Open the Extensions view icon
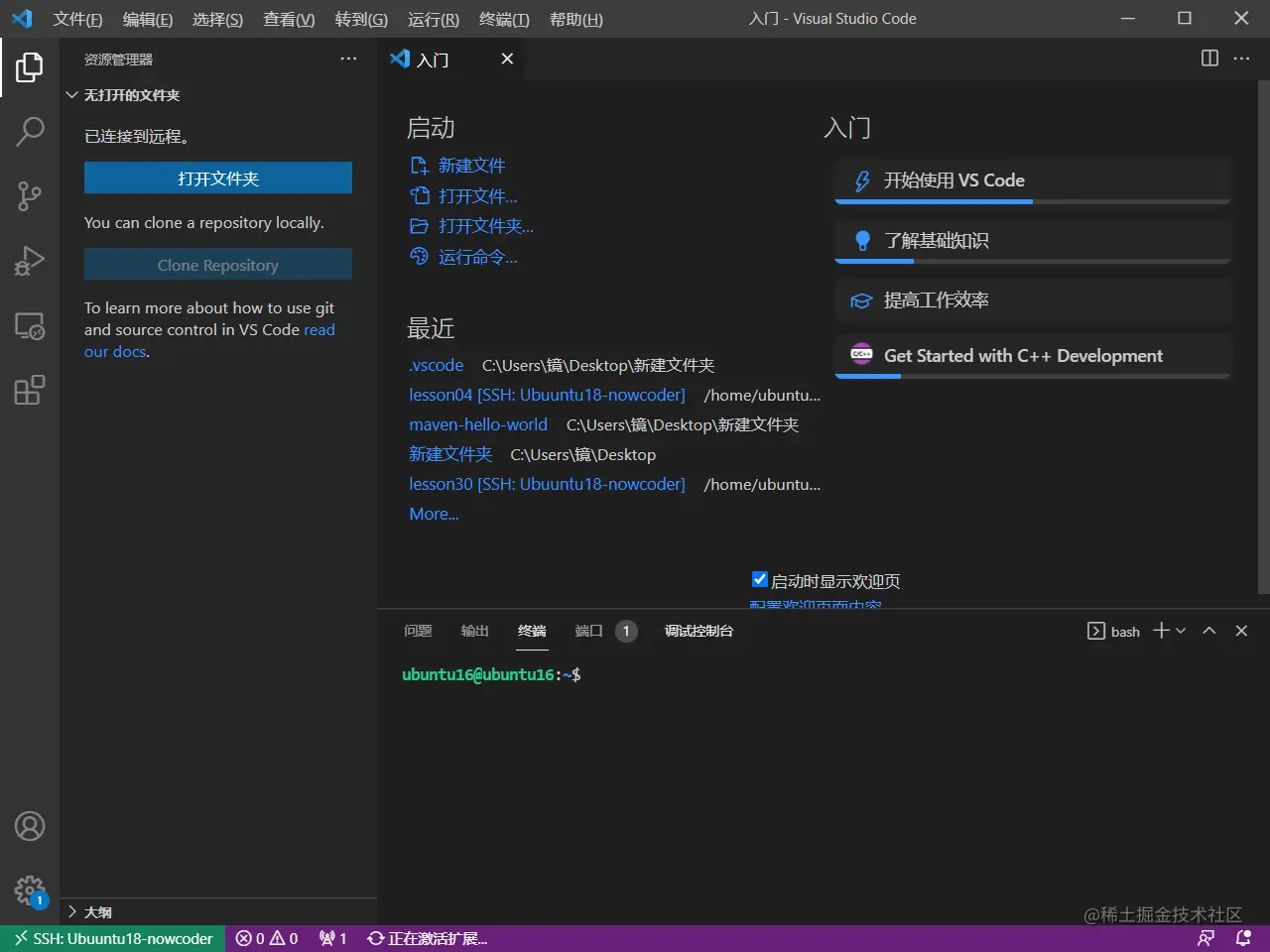 [x=30, y=390]
